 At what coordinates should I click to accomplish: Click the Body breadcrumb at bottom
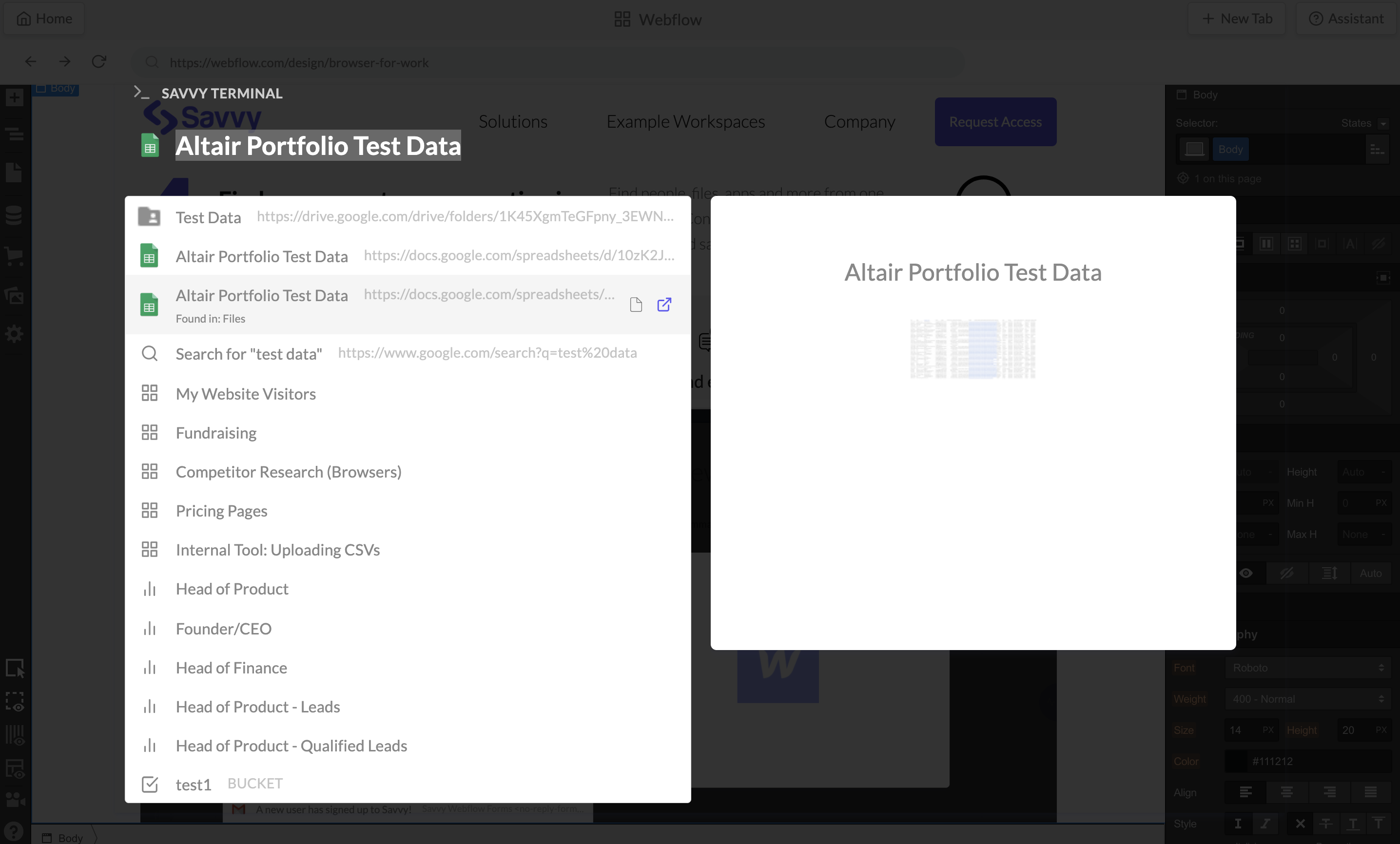tap(63, 837)
